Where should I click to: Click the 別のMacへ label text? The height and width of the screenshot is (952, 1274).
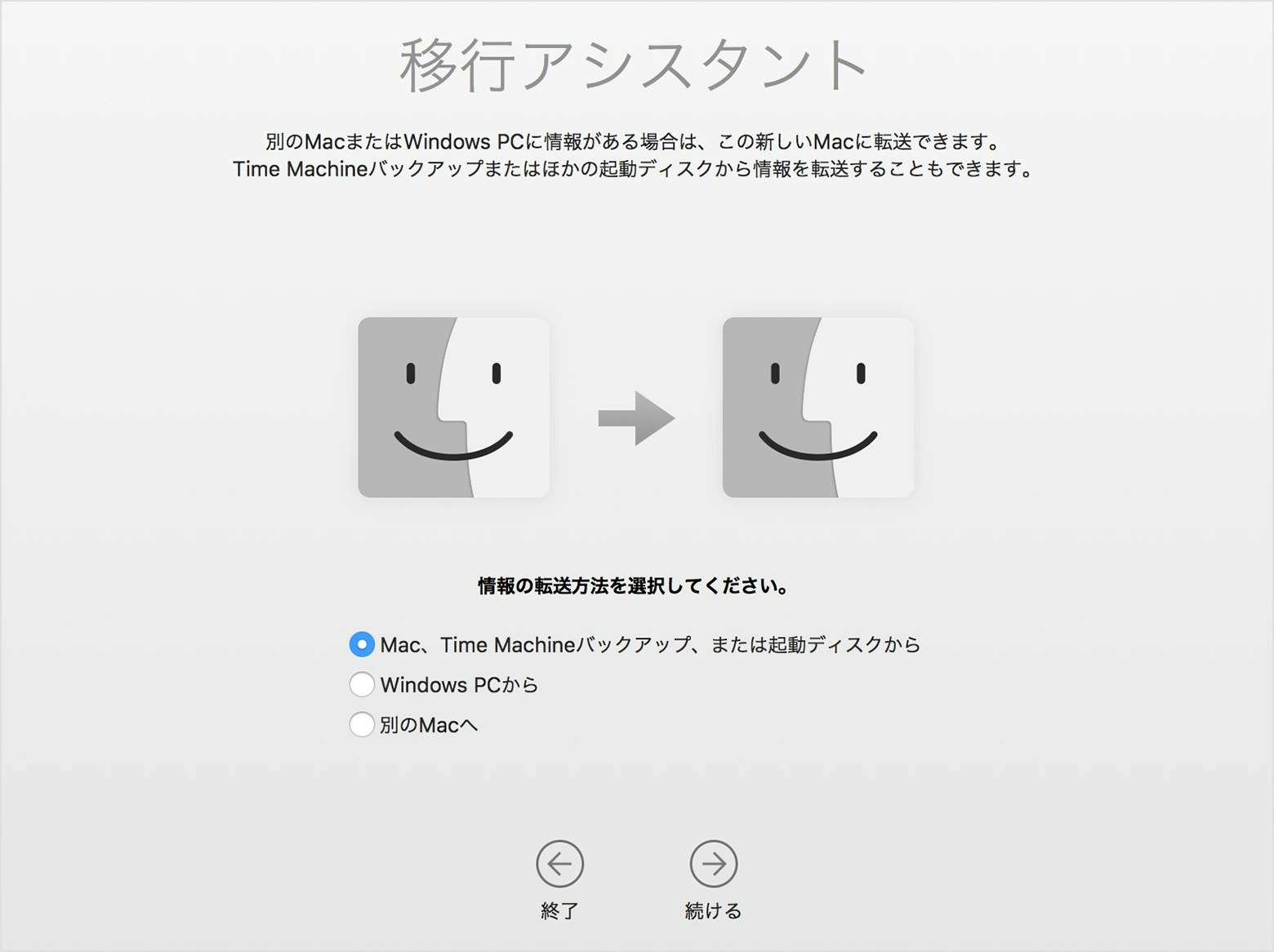pos(429,724)
